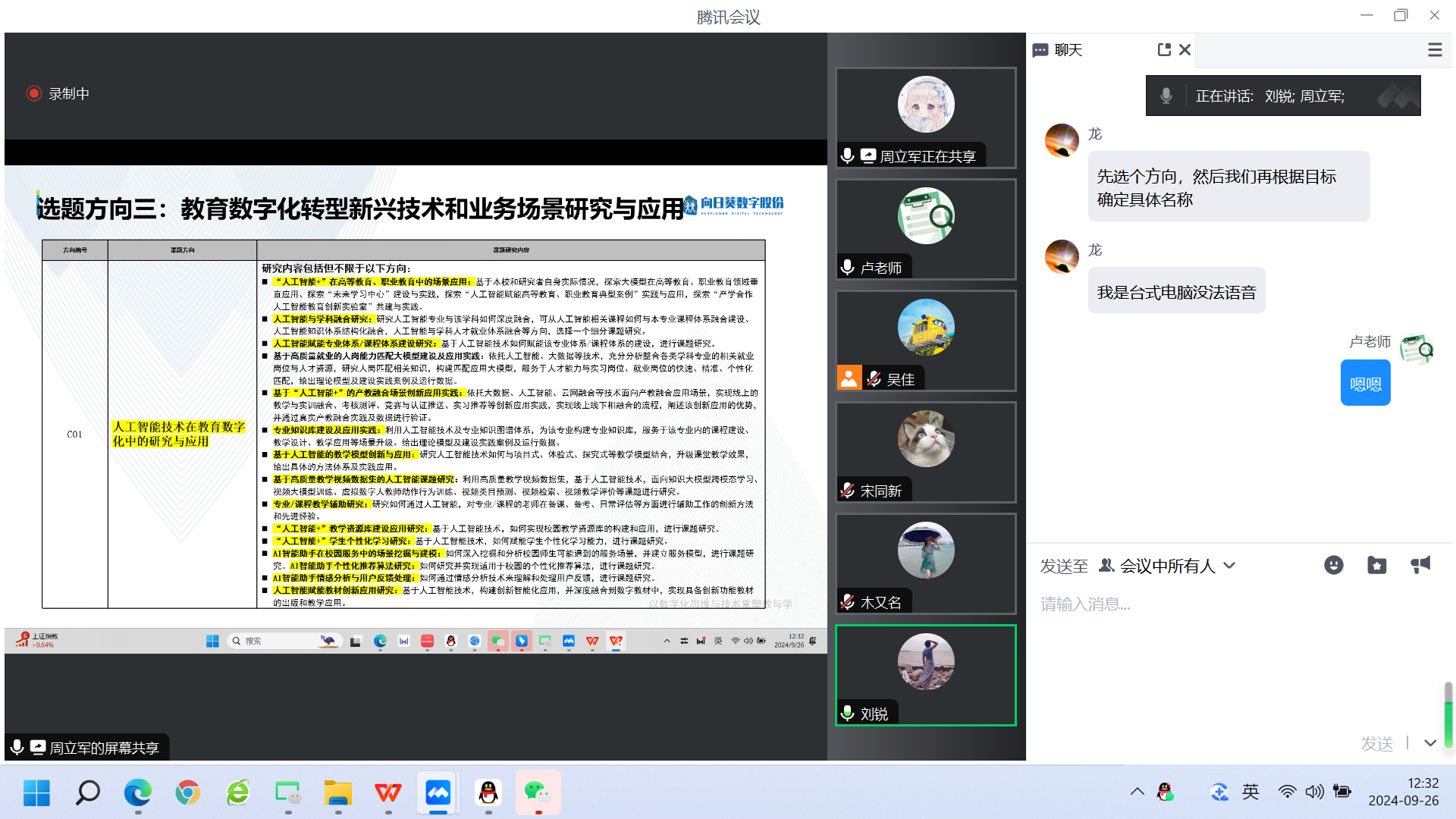
Task: Click the blue 嗯嗯 chat bubble
Action: point(1365,384)
